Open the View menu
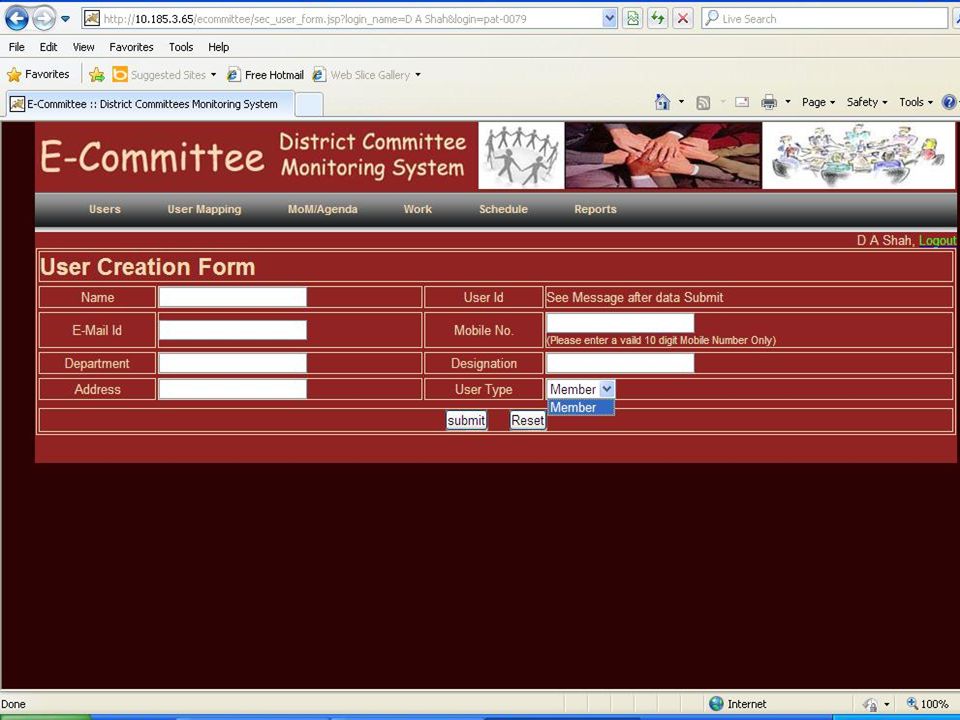Viewport: 960px width, 720px height. coord(83,47)
